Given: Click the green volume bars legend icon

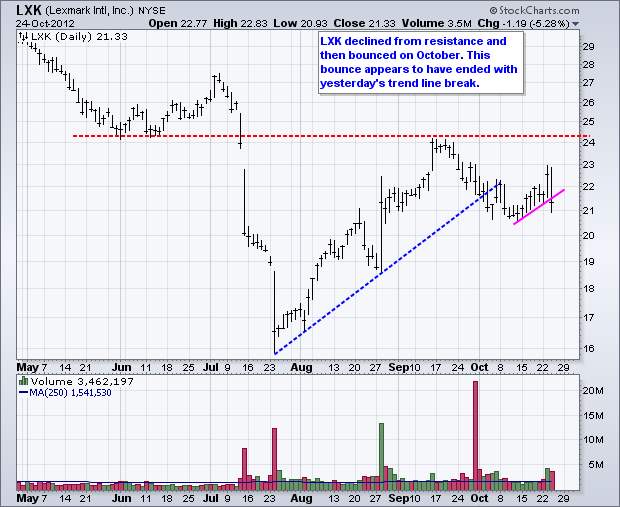Looking at the screenshot, I should [23, 381].
